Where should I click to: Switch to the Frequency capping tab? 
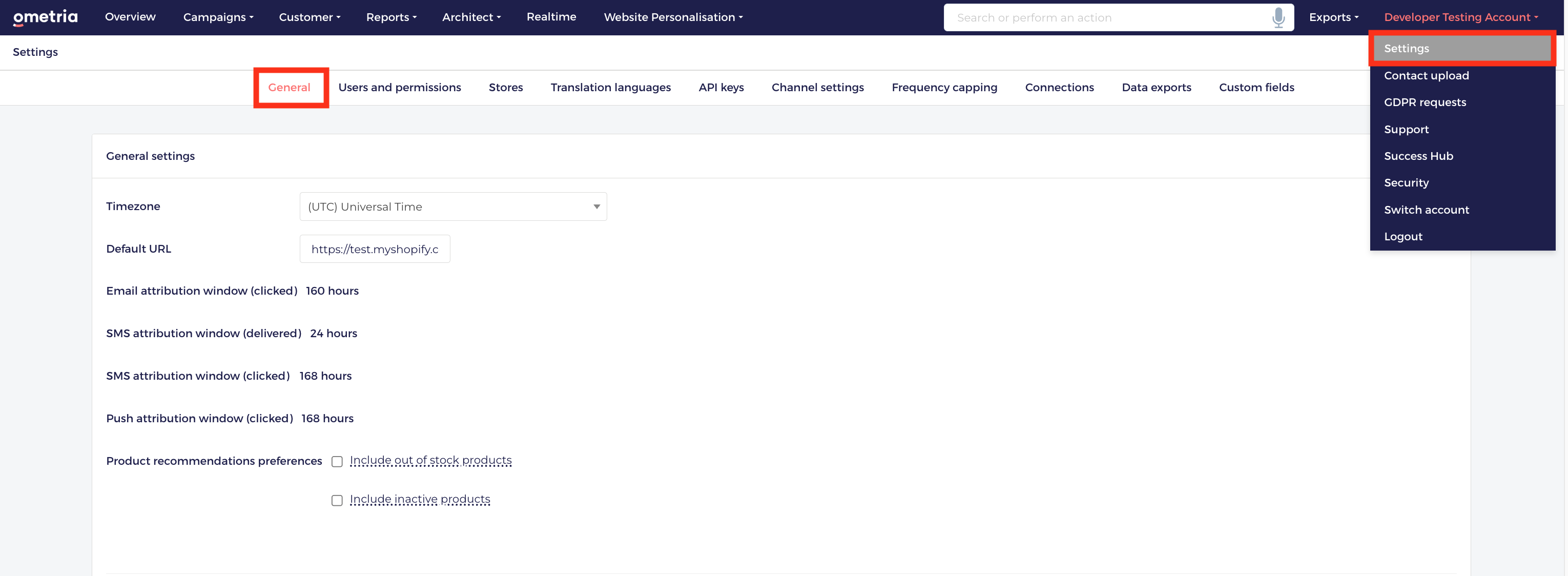click(x=944, y=88)
